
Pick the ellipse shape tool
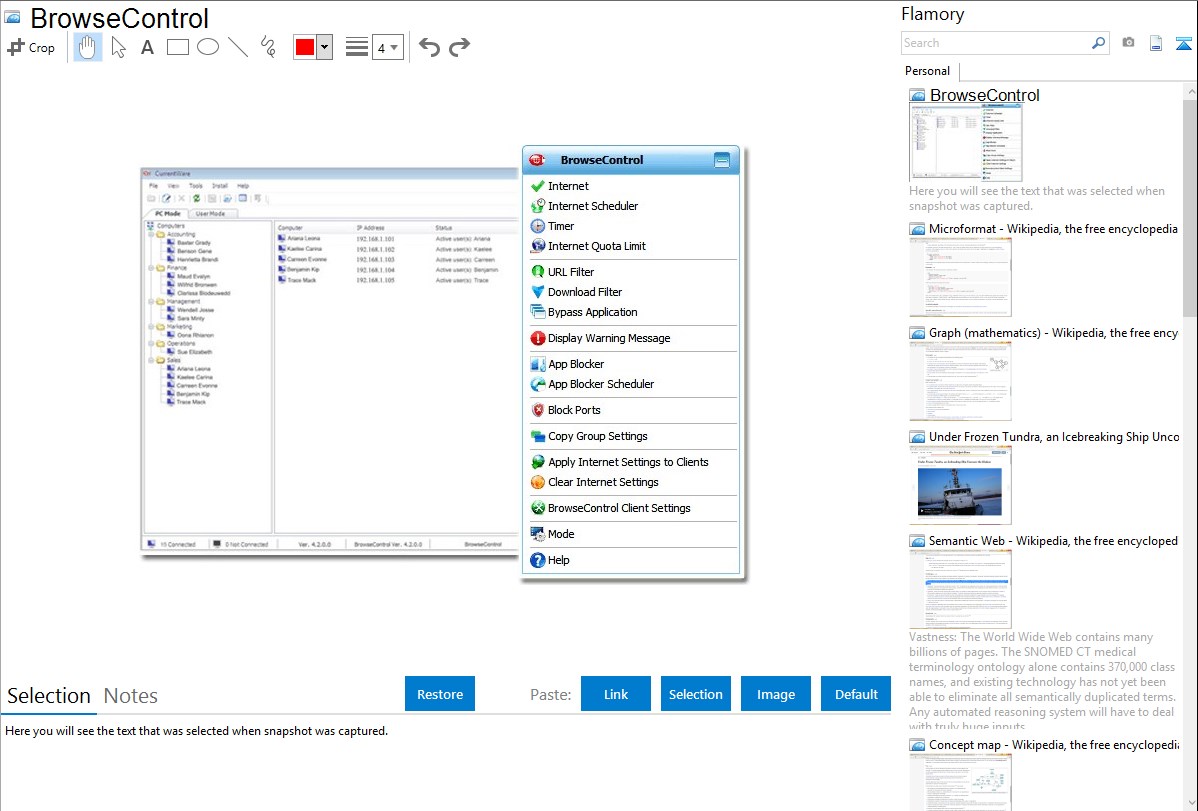208,47
